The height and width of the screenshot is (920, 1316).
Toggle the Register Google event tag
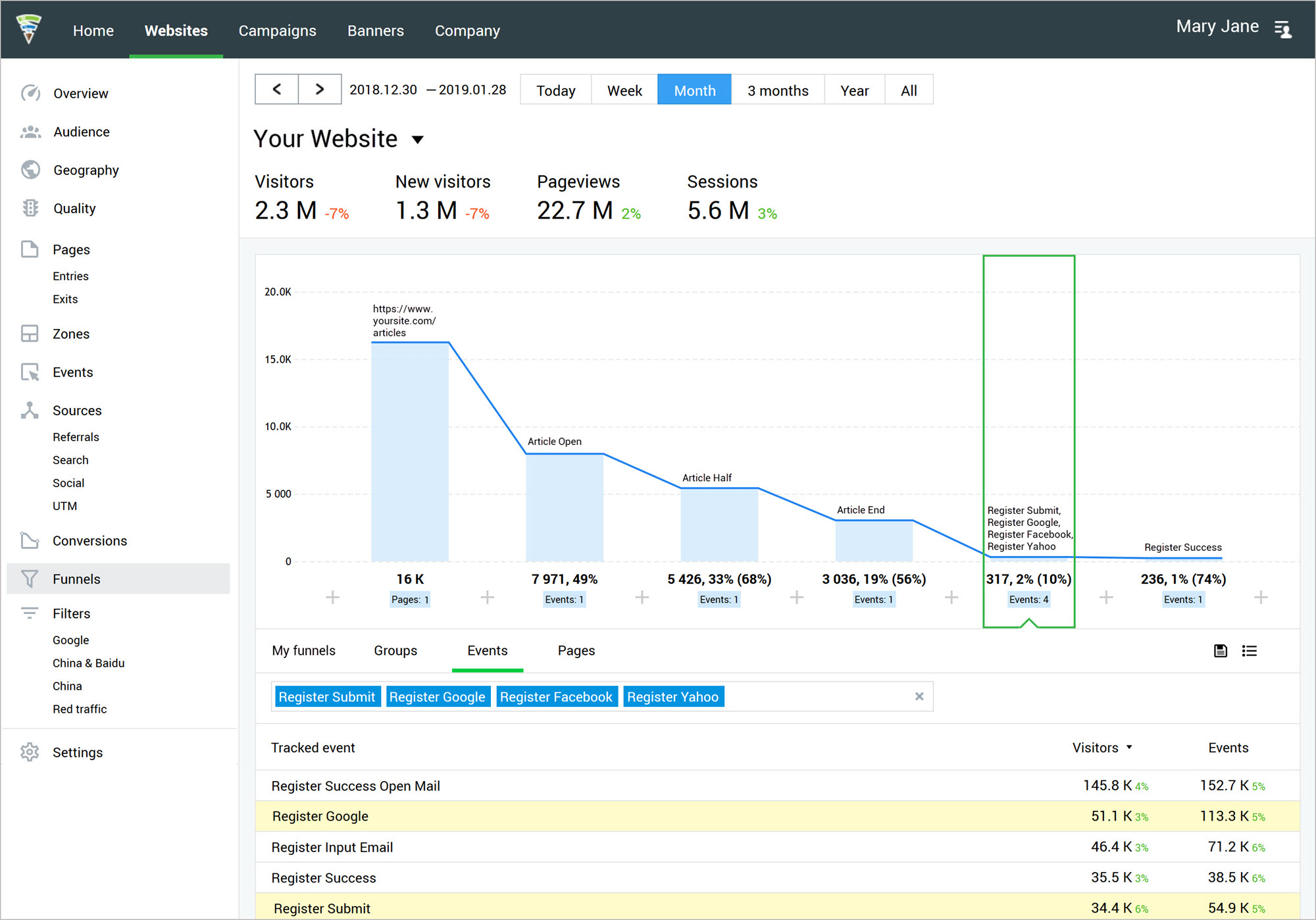coord(436,698)
